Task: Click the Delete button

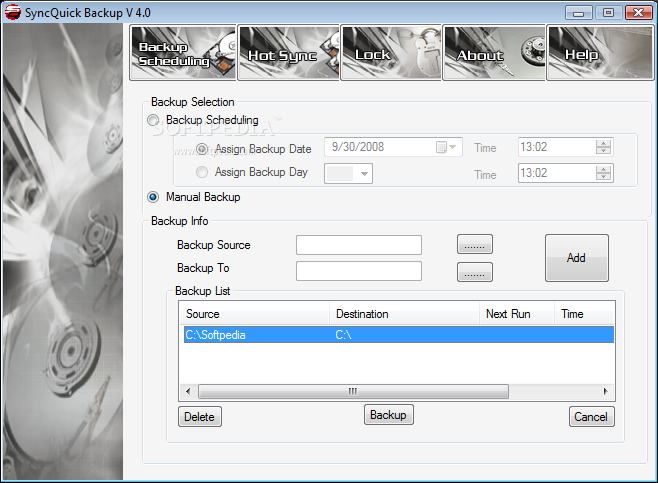Action: pos(200,417)
